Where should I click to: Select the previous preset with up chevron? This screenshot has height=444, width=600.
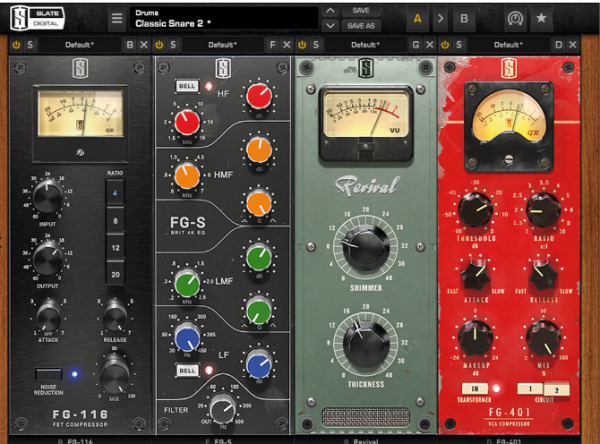click(x=331, y=11)
